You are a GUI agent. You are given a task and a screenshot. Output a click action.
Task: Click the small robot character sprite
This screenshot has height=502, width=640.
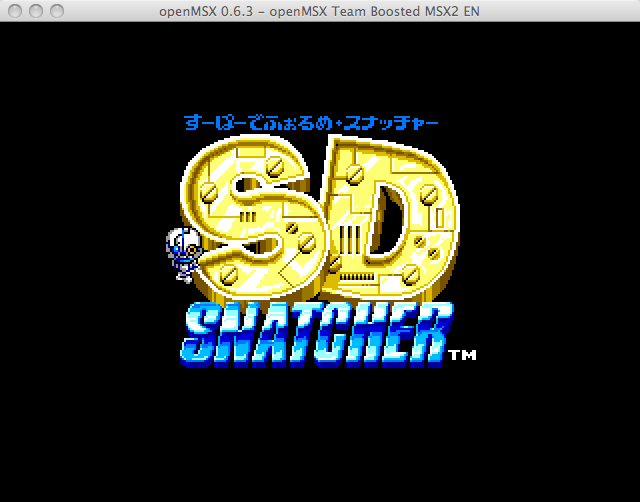[x=184, y=255]
